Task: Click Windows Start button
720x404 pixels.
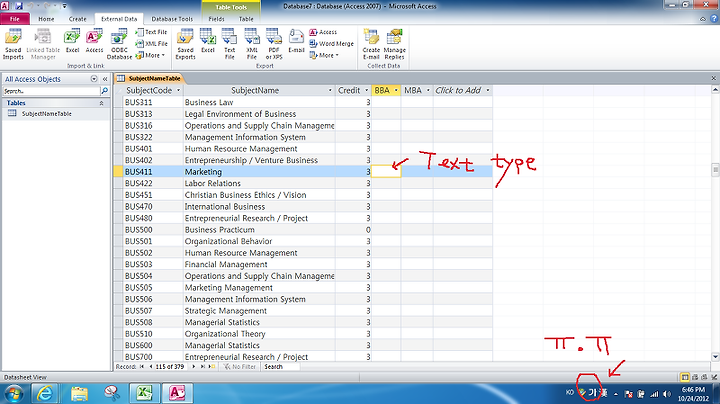Action: (x=13, y=393)
